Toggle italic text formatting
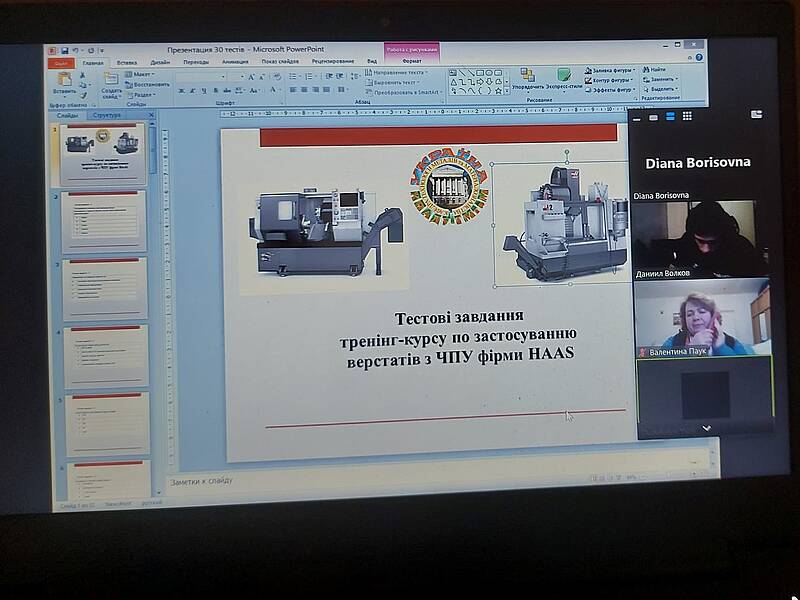 [x=193, y=90]
